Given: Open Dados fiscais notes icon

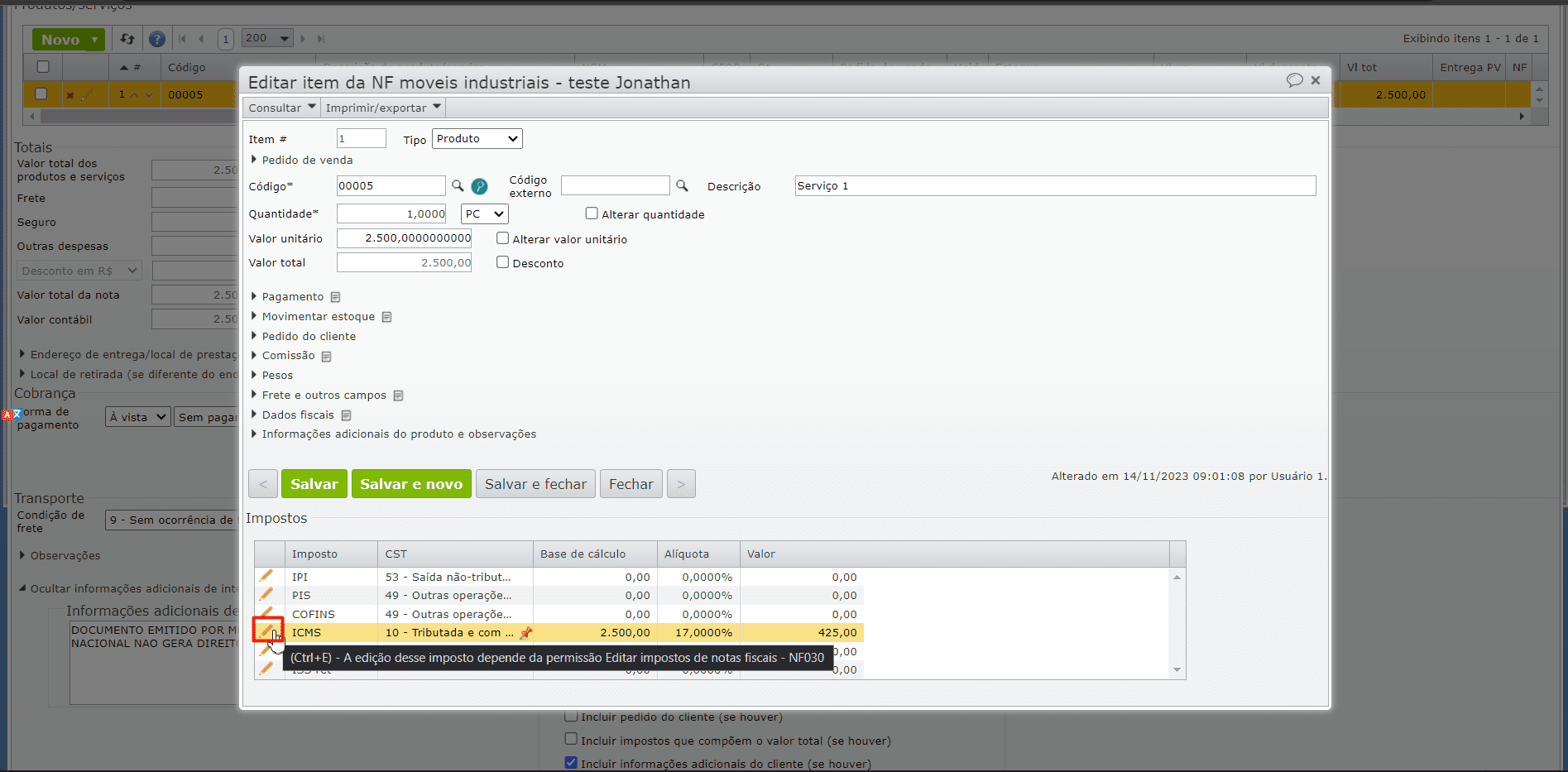Looking at the screenshot, I should [346, 415].
